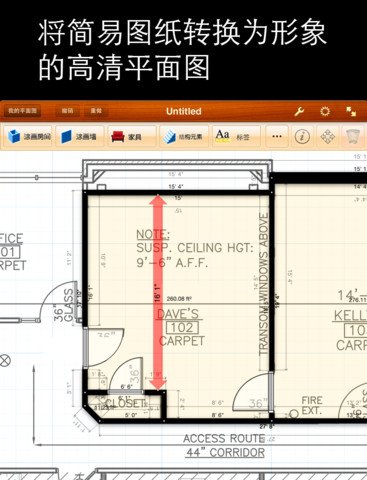Open the furniture (red sofa) library
367x480 pixels.
tap(132, 136)
